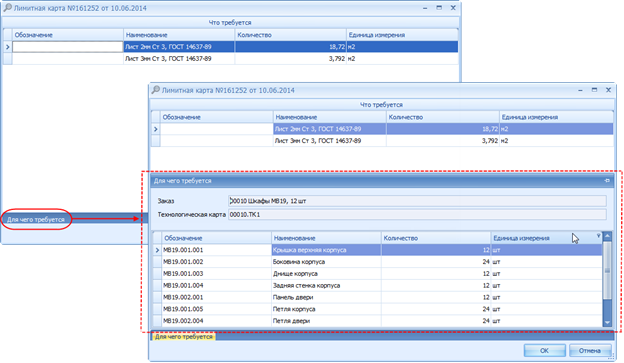The width and height of the screenshot is (624, 363).
Task: Click into the Заказ field
Action: tap(417, 201)
